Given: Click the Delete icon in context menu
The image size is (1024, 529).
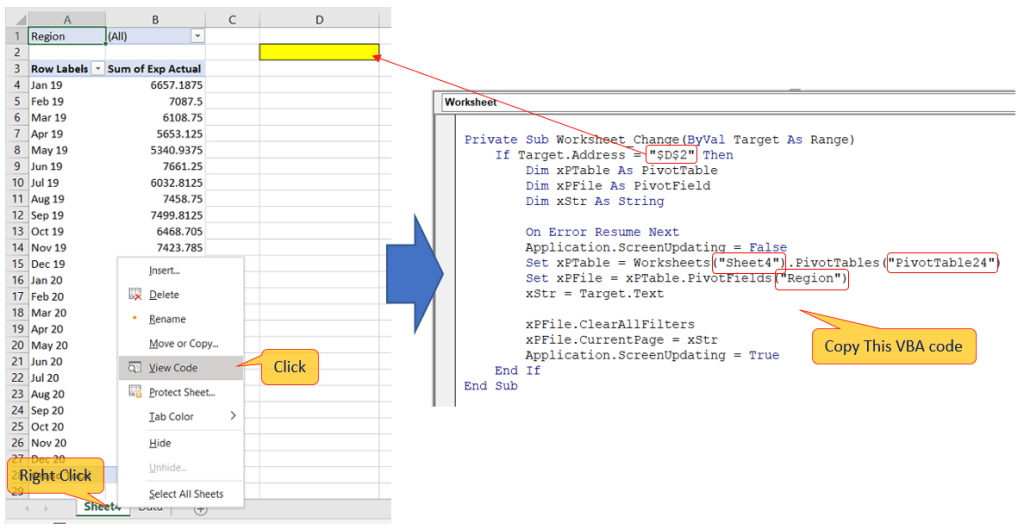Looking at the screenshot, I should [x=135, y=295].
